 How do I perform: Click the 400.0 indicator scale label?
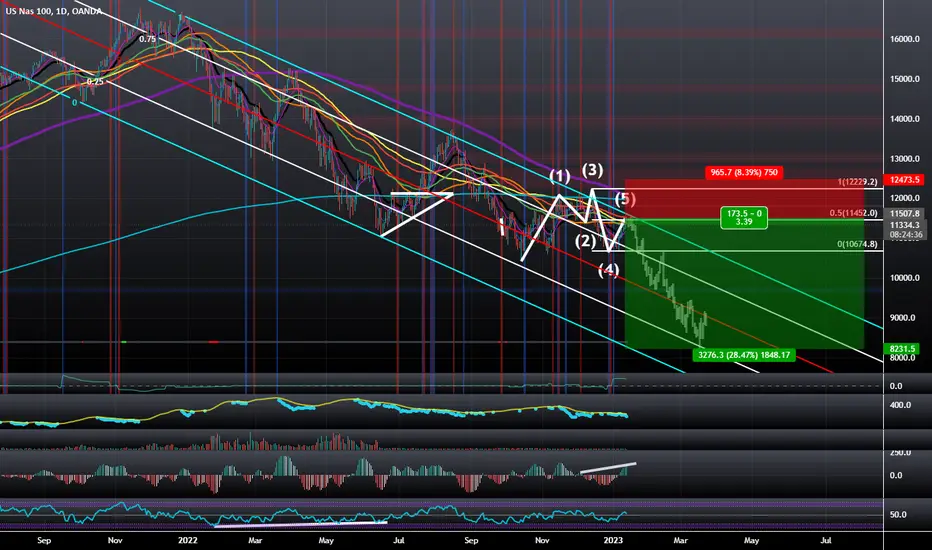[900, 405]
